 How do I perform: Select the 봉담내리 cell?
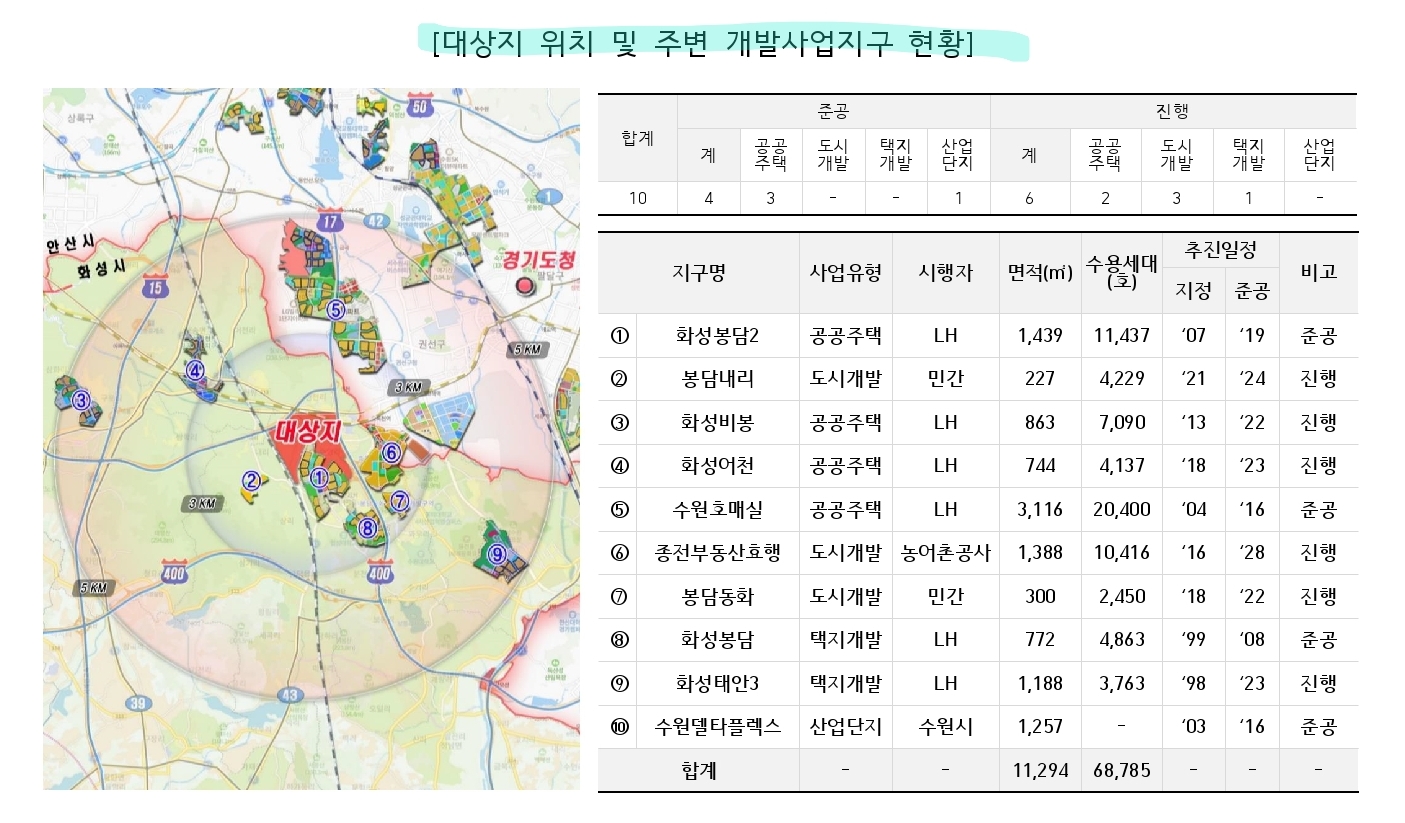[x=717, y=379]
